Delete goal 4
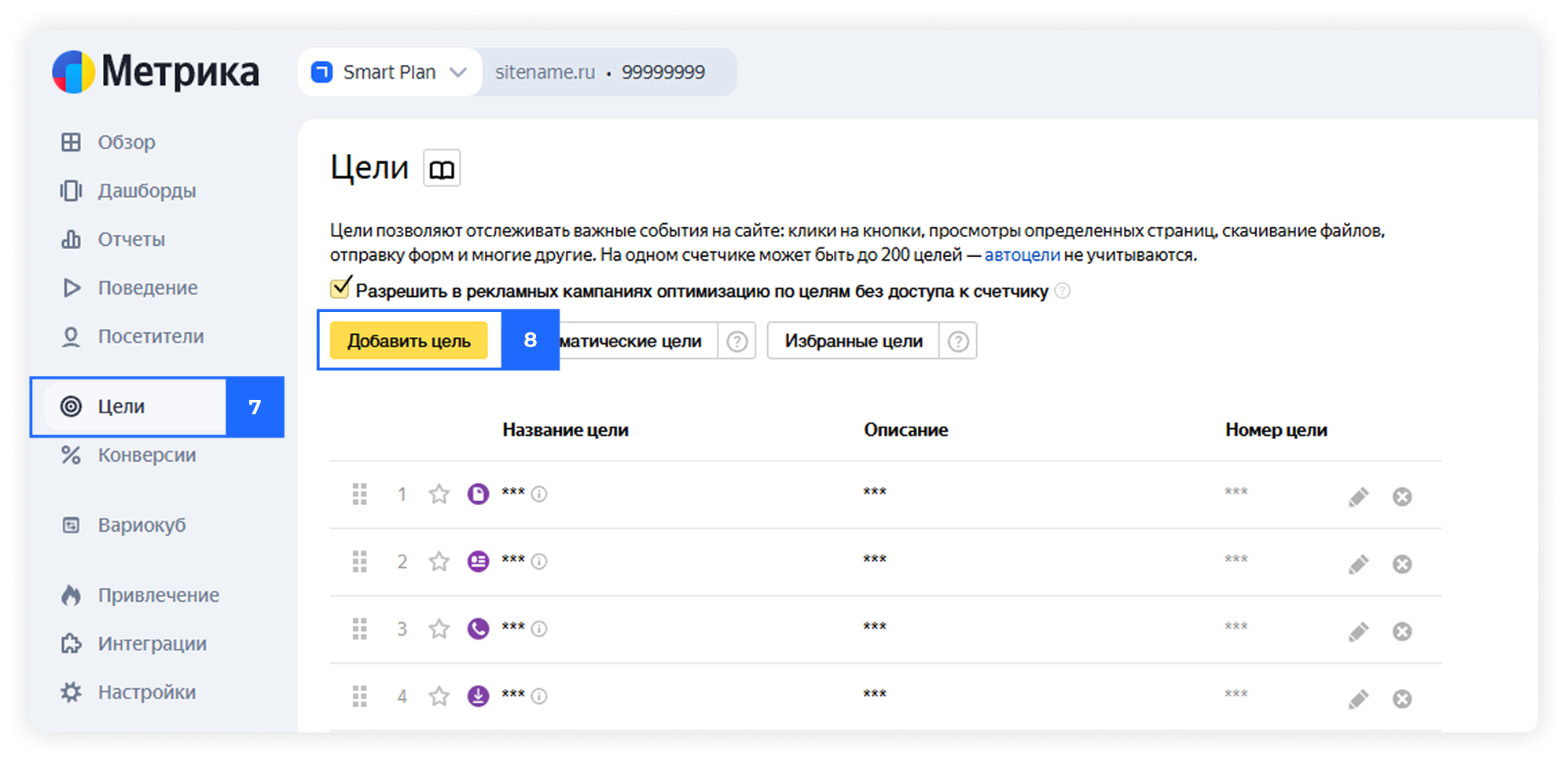The width and height of the screenshot is (1568, 762). 1402,699
